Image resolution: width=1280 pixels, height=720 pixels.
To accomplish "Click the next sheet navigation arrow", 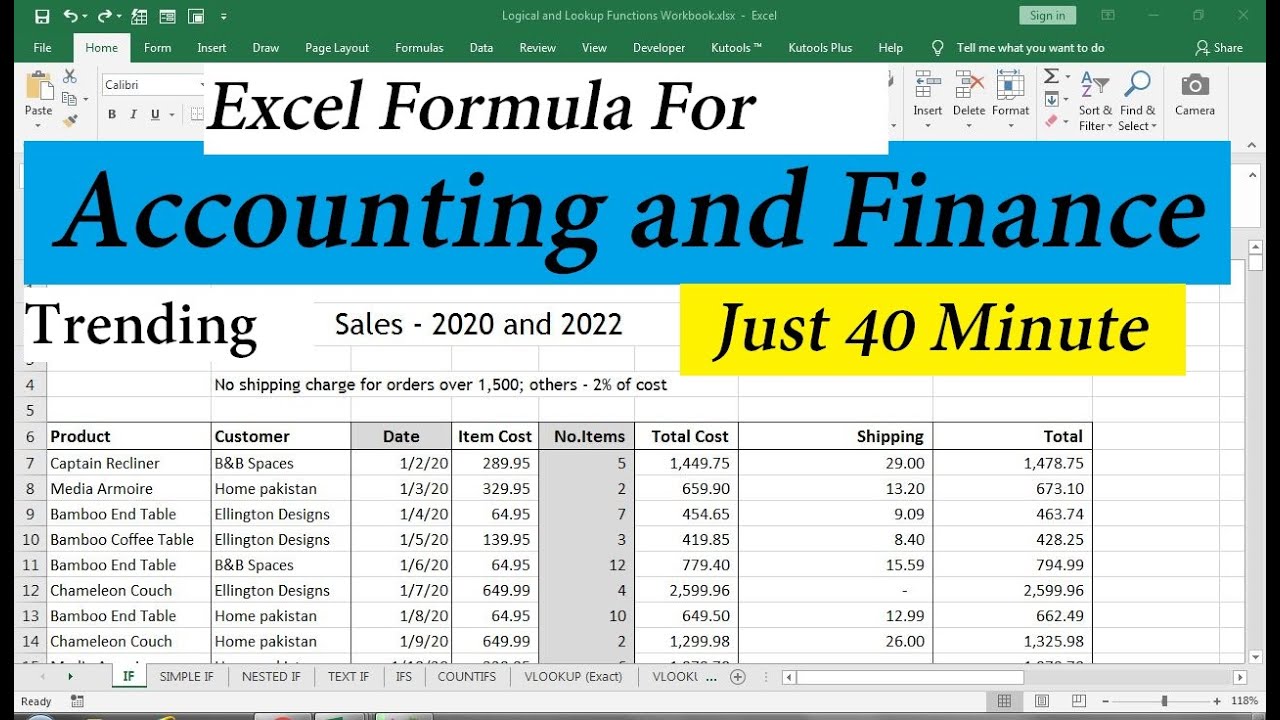I will coord(70,677).
